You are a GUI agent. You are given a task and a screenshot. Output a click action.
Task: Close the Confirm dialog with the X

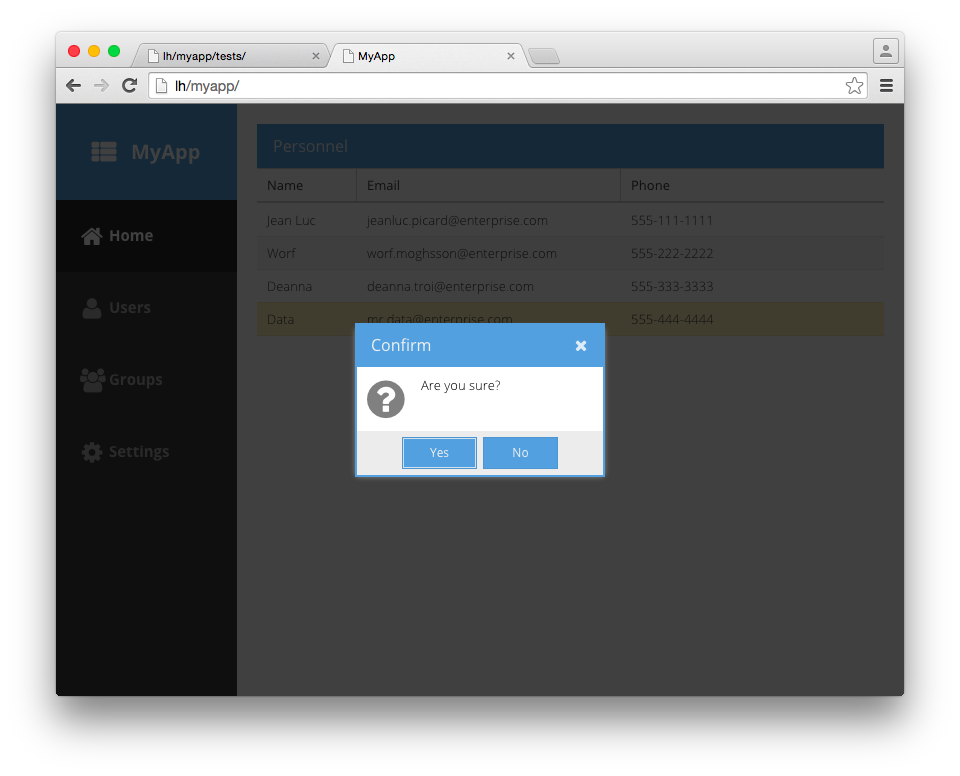[x=581, y=345]
